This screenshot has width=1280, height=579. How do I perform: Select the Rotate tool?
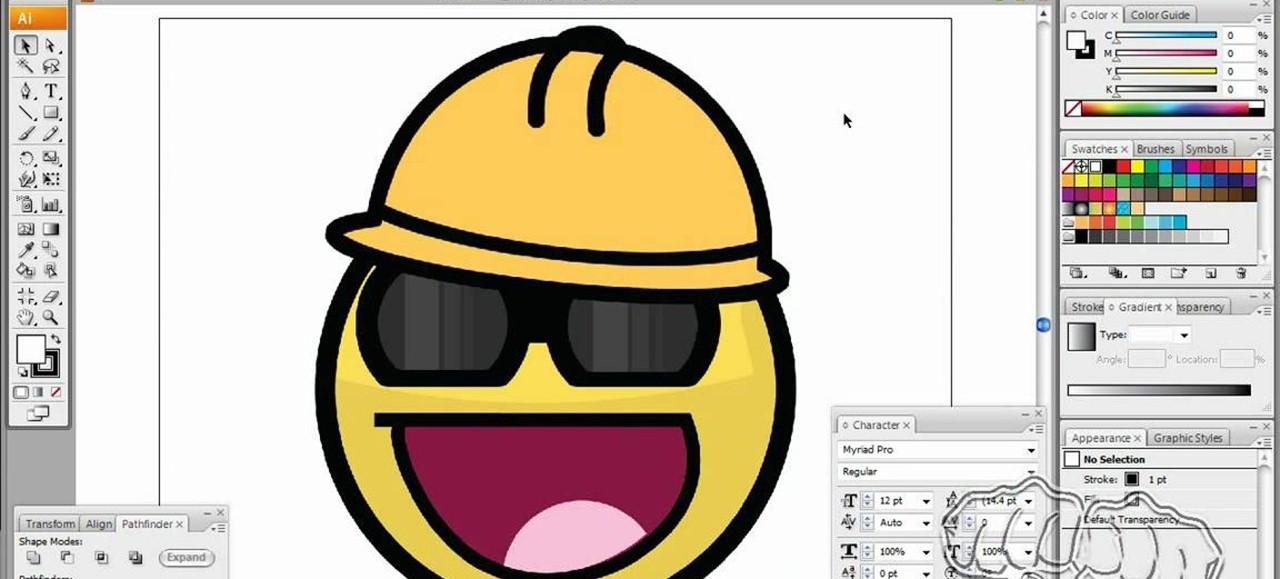pyautogui.click(x=27, y=158)
